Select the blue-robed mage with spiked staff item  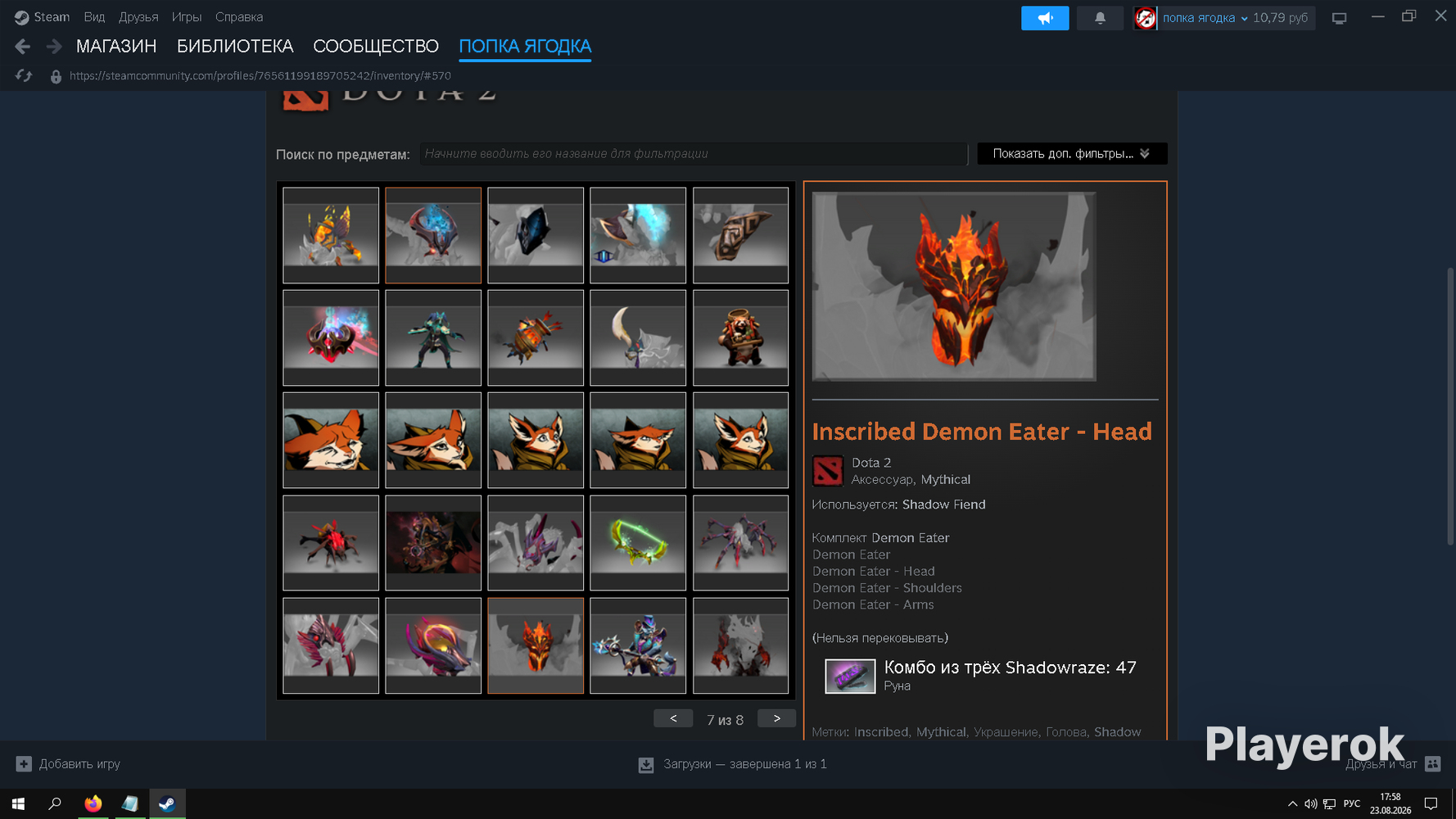(638, 645)
